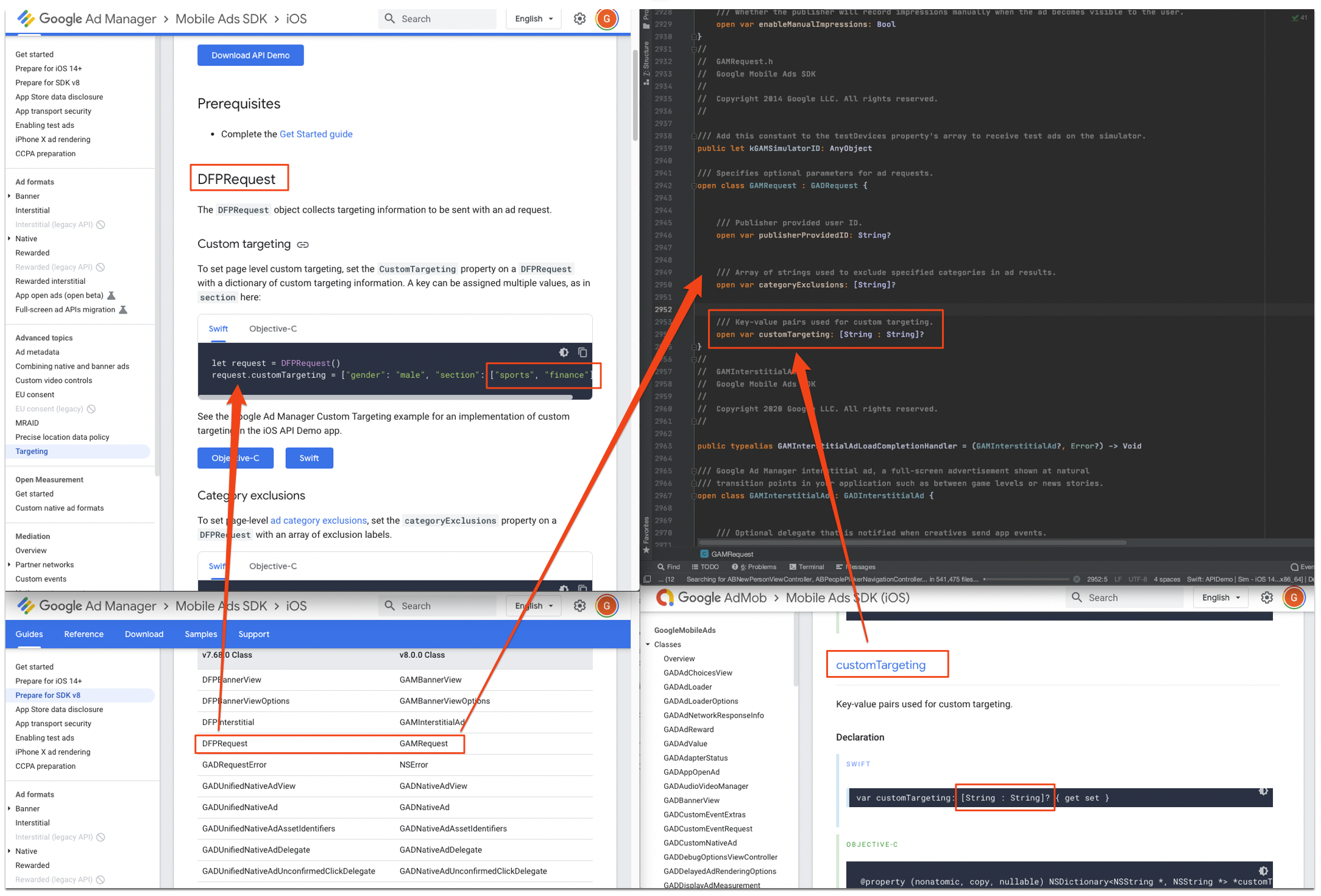This screenshot has height=896, width=1321.
Task: Open the English language dropdown in AdMob
Action: coord(1220,598)
